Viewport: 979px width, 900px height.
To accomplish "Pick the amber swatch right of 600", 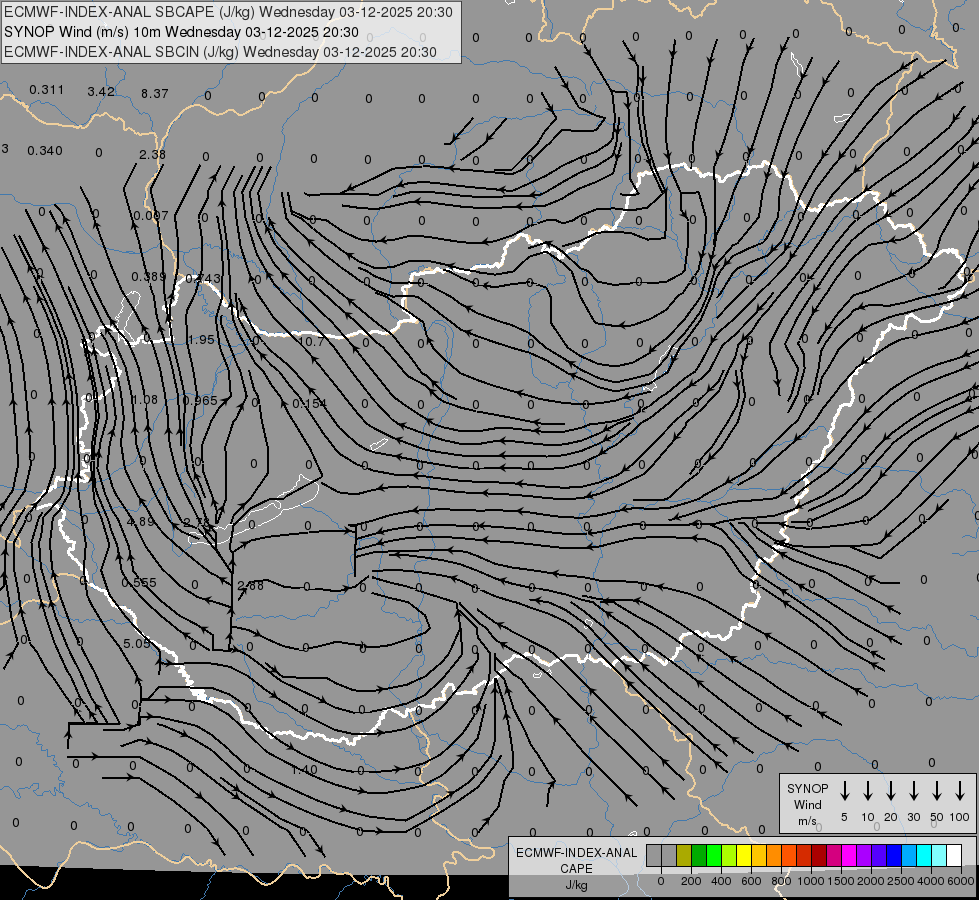I will 759,855.
